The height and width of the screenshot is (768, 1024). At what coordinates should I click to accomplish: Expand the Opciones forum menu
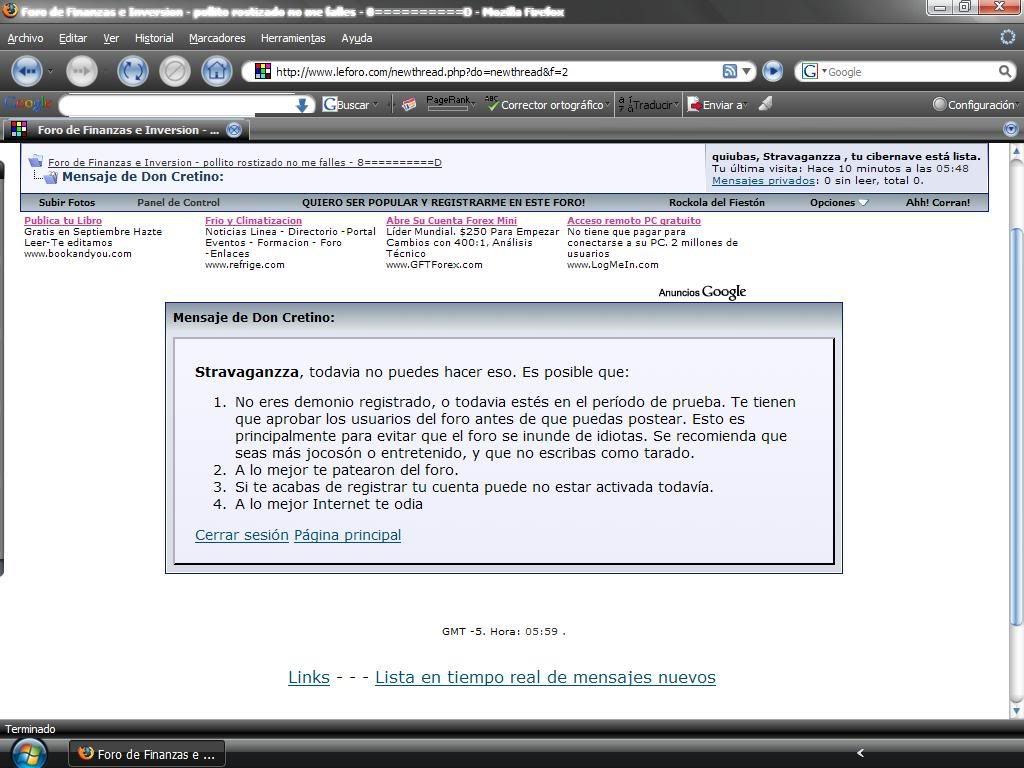point(839,202)
